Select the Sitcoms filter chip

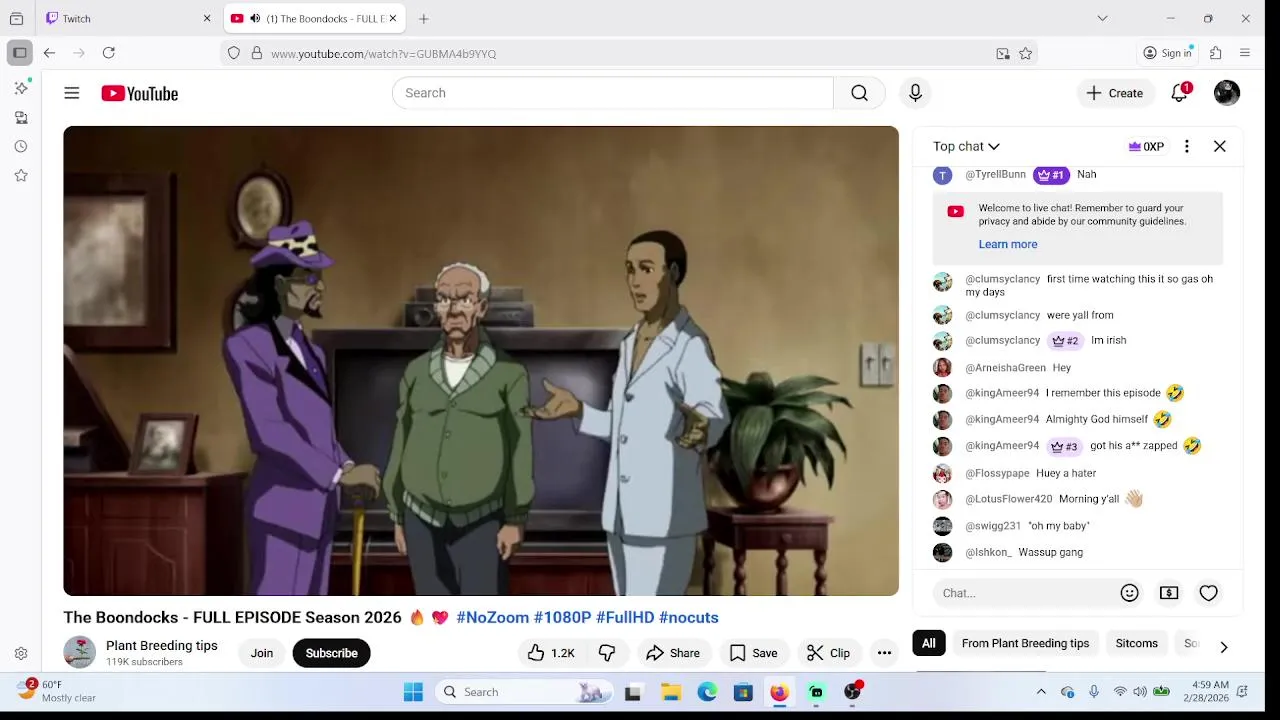(x=1136, y=643)
